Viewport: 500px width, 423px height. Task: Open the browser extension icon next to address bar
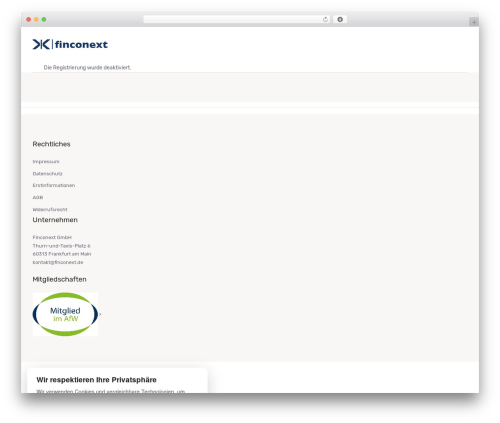pos(340,20)
